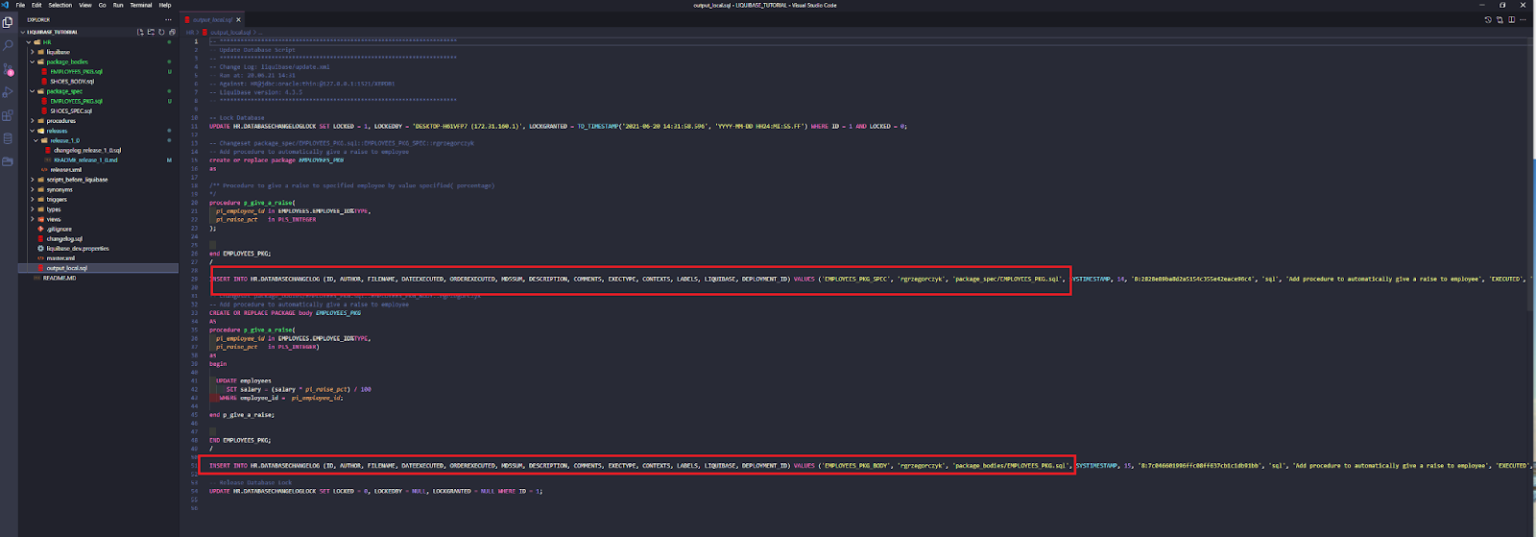Open releases.xml file
Viewport: 1536px width, 537px height.
tap(97, 170)
